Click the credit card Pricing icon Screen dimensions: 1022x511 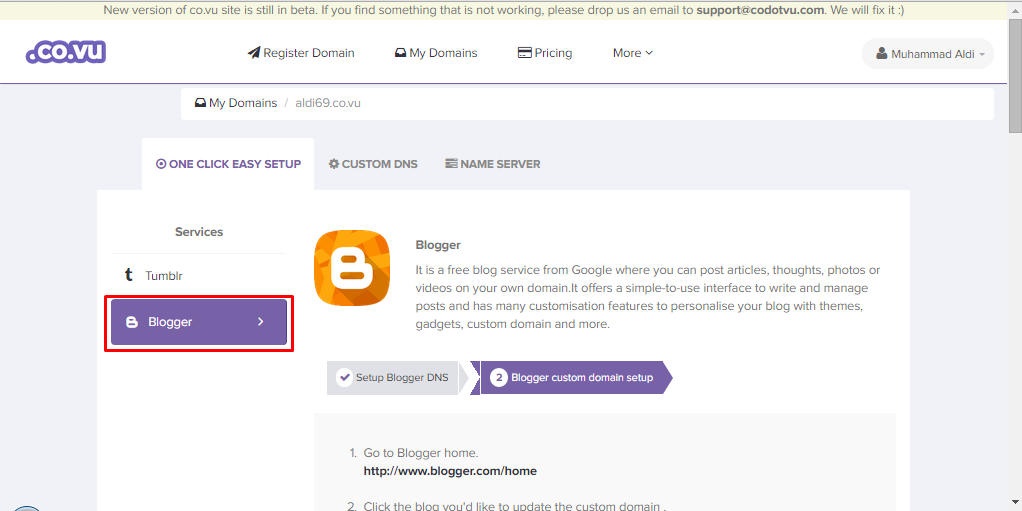525,53
